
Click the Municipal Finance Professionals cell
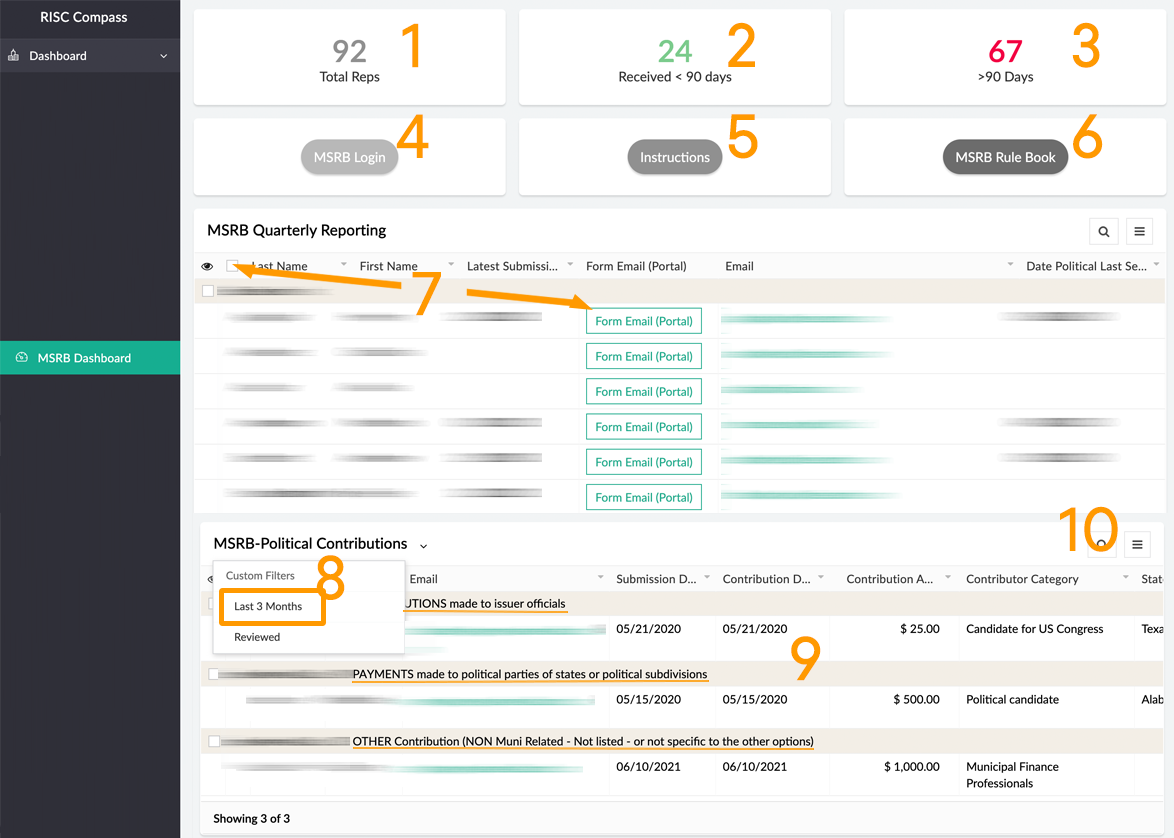[x=1012, y=775]
